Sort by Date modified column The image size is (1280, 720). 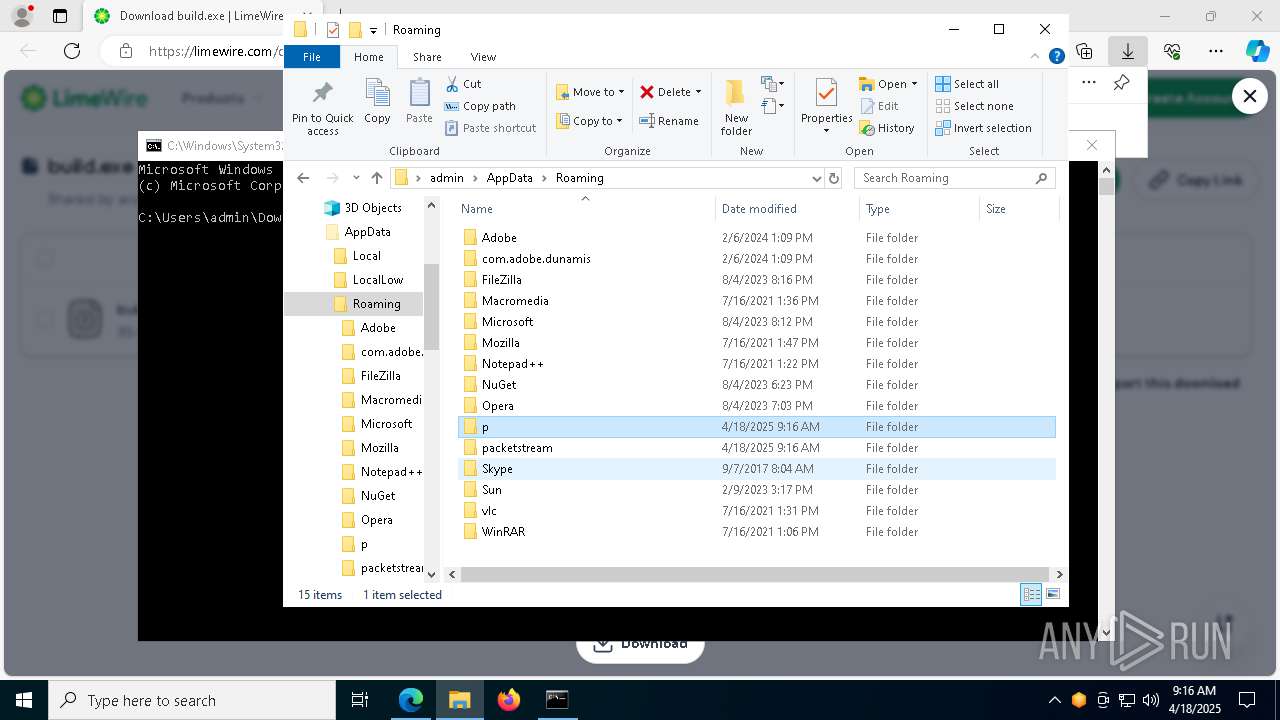point(787,209)
